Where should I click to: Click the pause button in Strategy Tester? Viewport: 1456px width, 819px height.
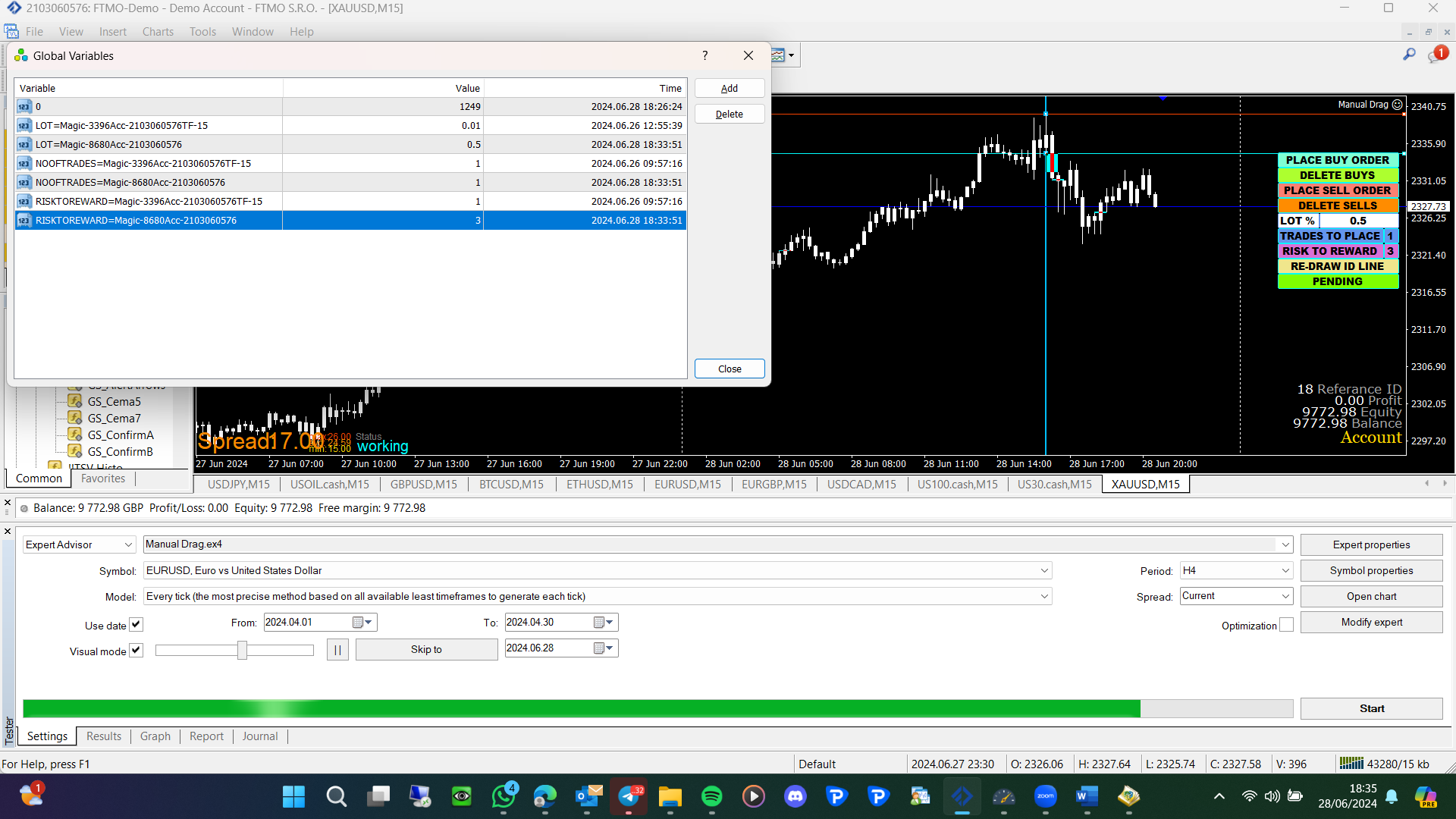click(x=337, y=650)
